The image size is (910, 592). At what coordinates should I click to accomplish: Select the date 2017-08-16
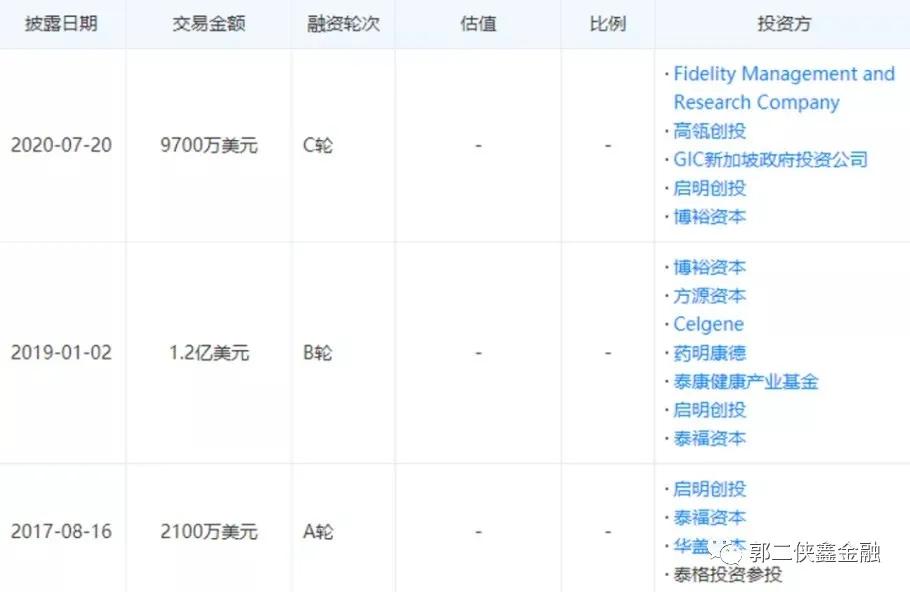tap(62, 531)
